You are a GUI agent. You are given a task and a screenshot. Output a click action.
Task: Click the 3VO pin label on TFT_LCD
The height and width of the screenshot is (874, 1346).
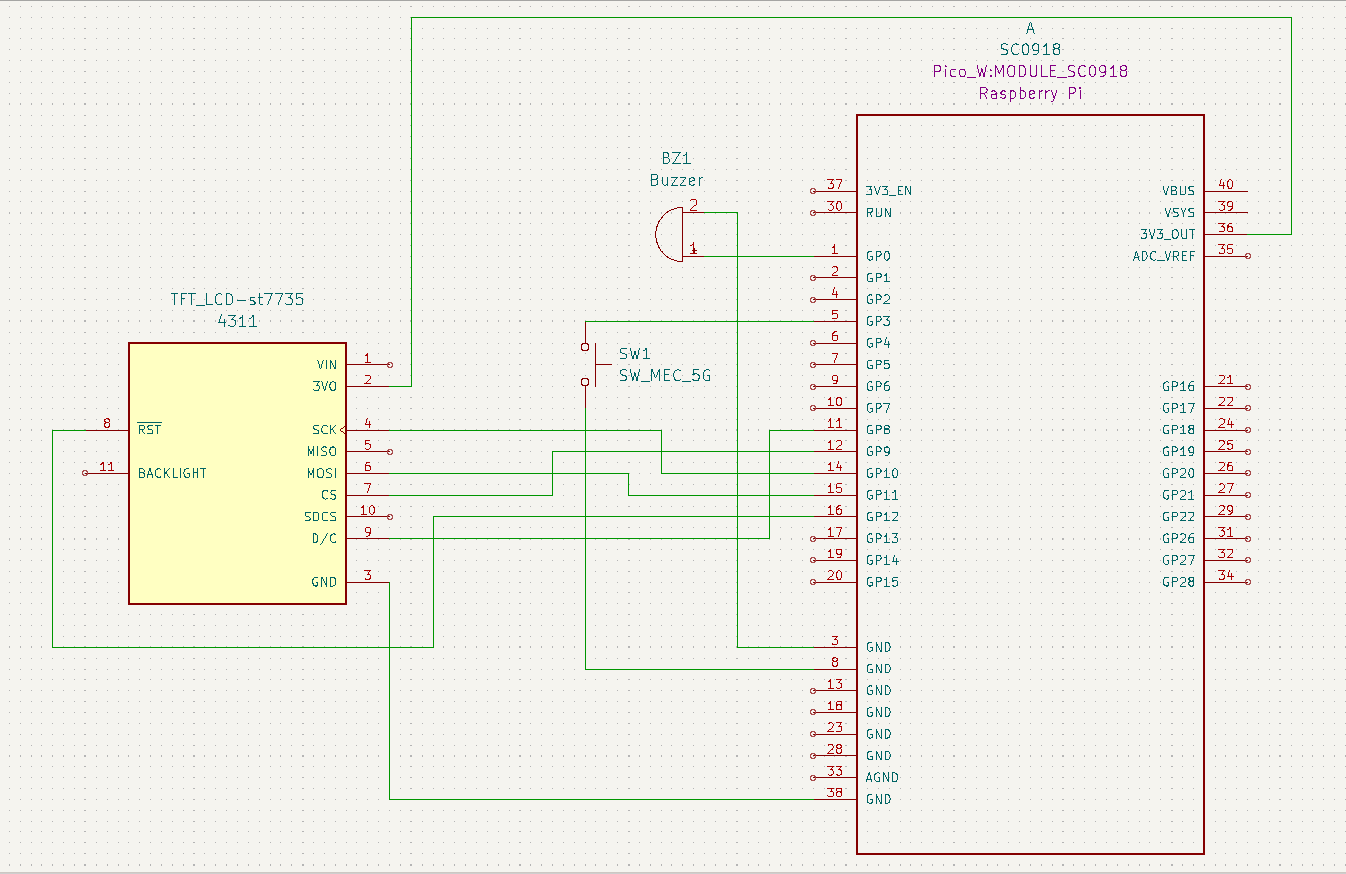(x=326, y=386)
